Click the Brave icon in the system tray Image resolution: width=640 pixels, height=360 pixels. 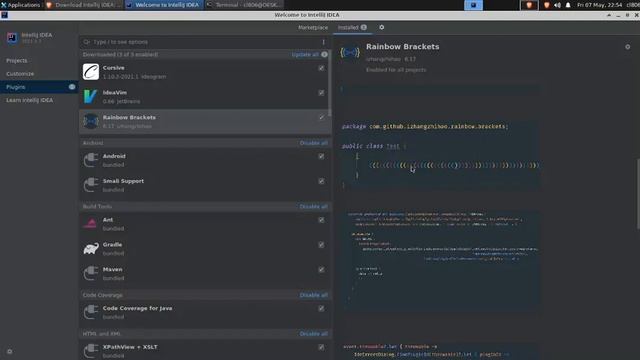[547, 5]
